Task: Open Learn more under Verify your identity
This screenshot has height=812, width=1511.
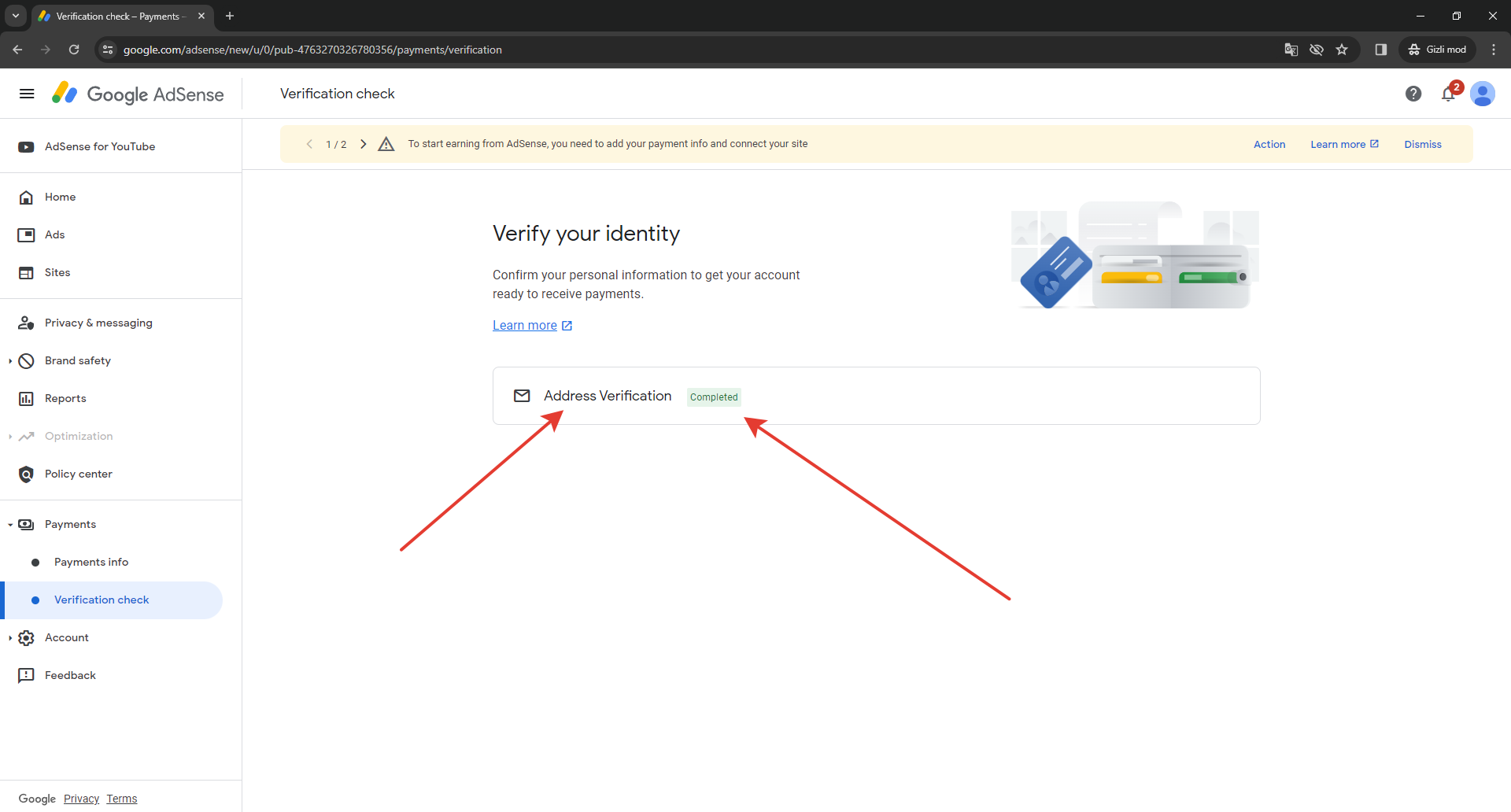Action: pyautogui.click(x=532, y=326)
